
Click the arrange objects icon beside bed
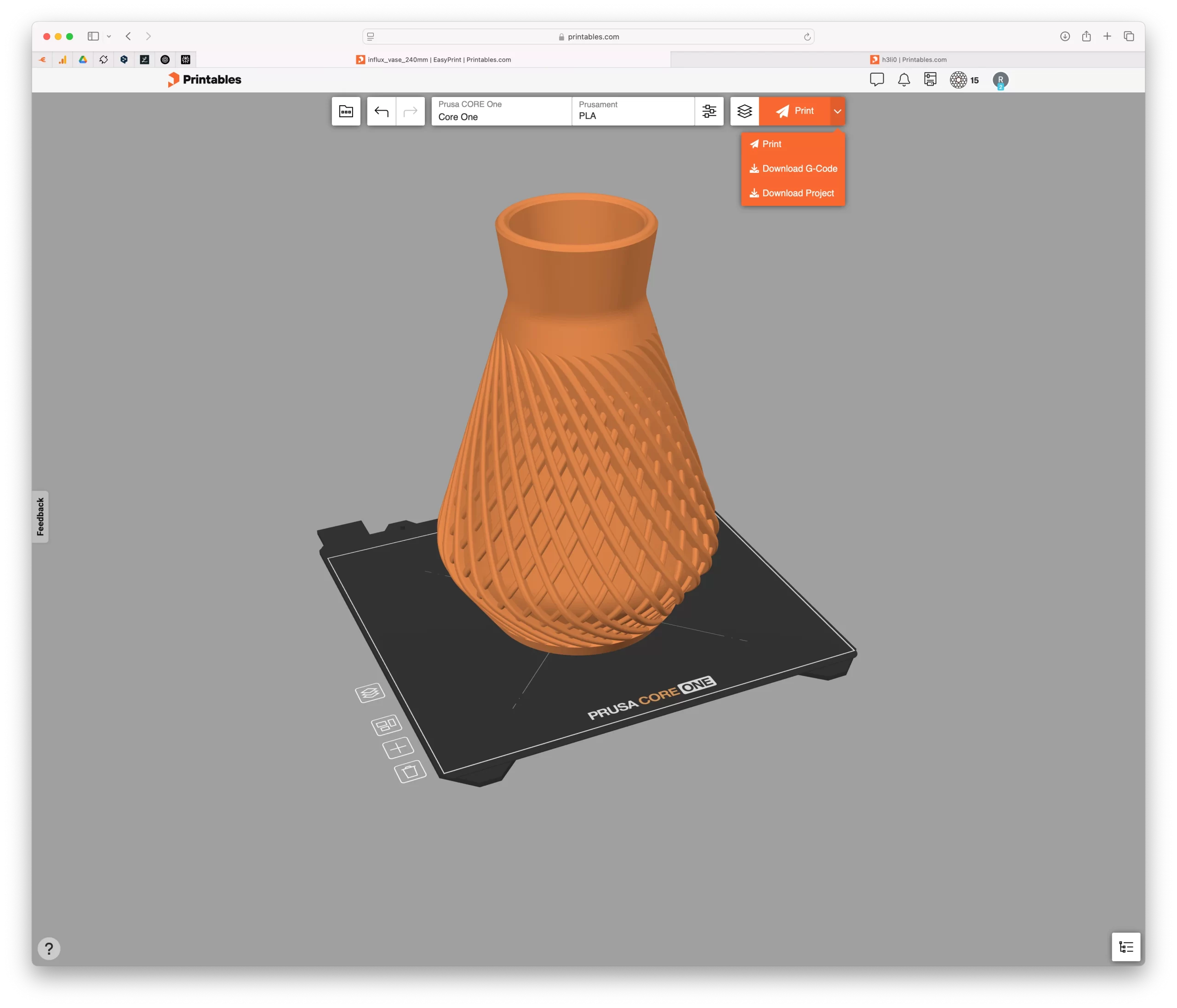(x=386, y=724)
